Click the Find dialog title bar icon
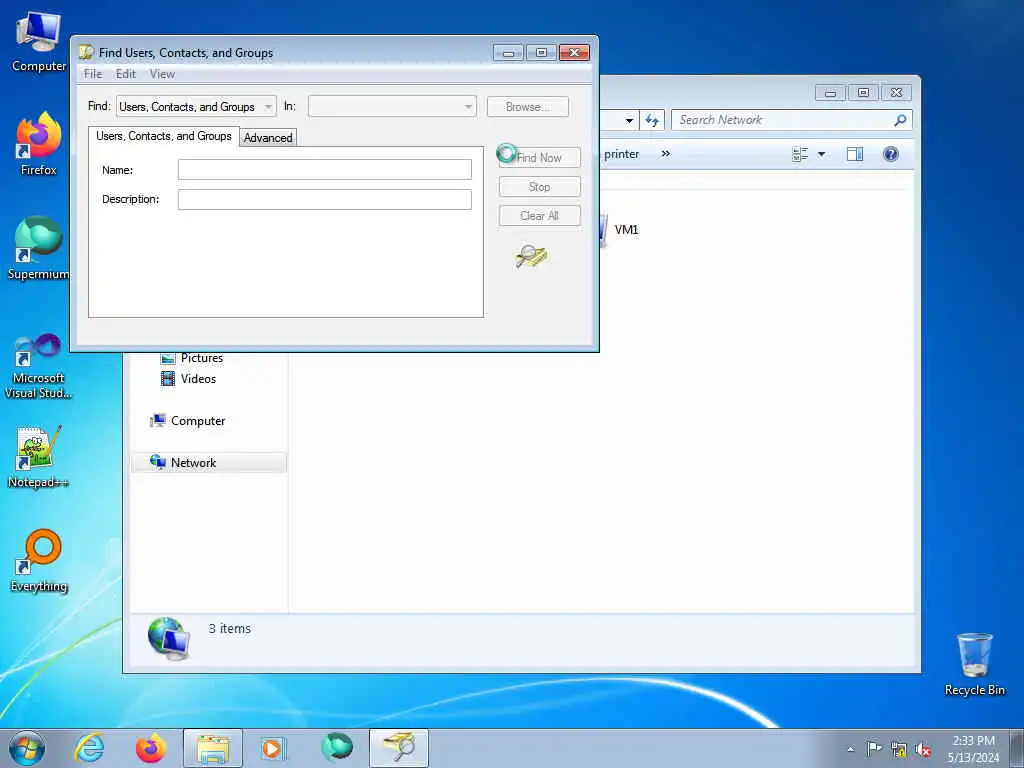The image size is (1024, 768). (x=86, y=52)
